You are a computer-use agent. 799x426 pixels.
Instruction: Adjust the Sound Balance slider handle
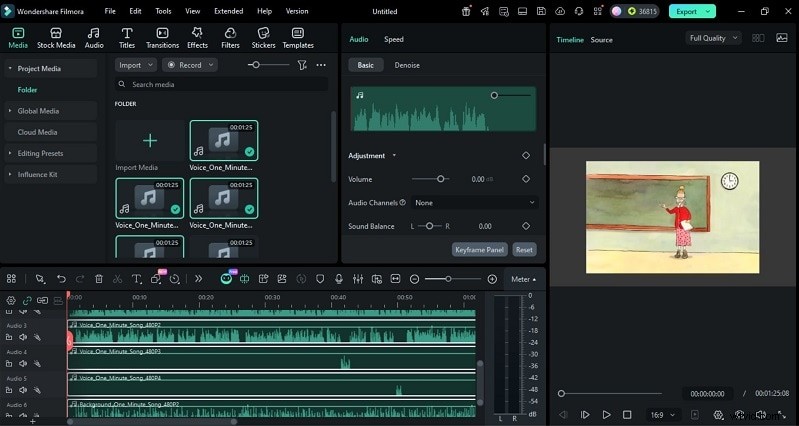429,226
